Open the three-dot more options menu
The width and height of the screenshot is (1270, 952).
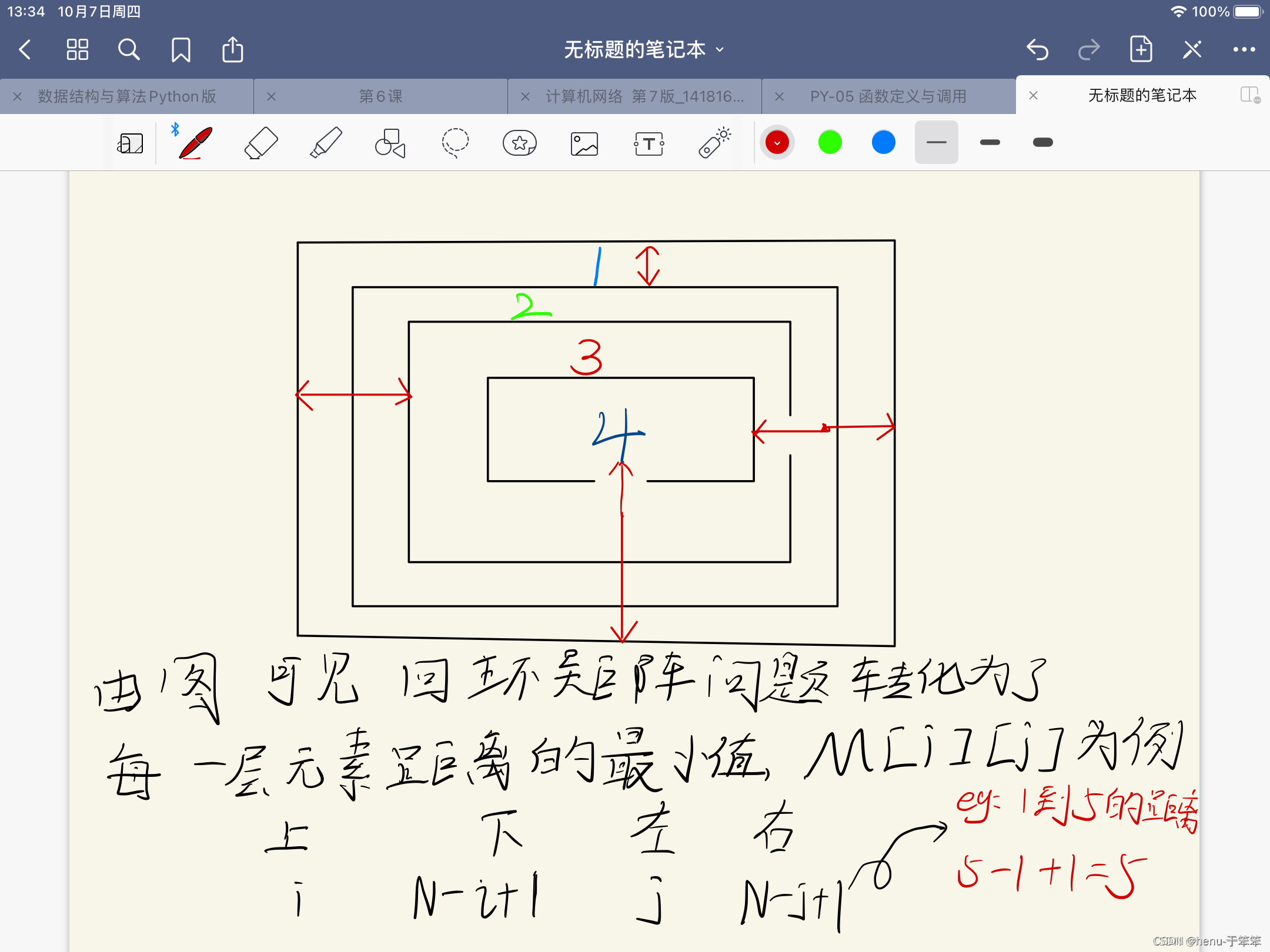[x=1244, y=50]
